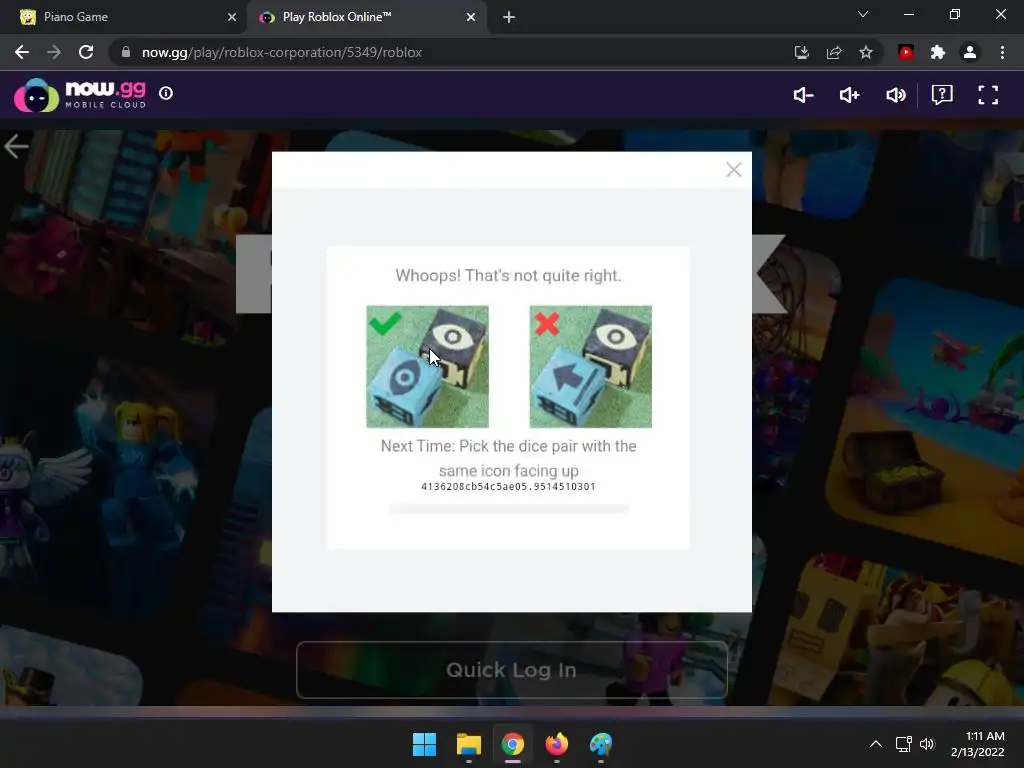This screenshot has width=1024, height=768.
Task: Select the wrong dice image with red X
Action: [590, 366]
